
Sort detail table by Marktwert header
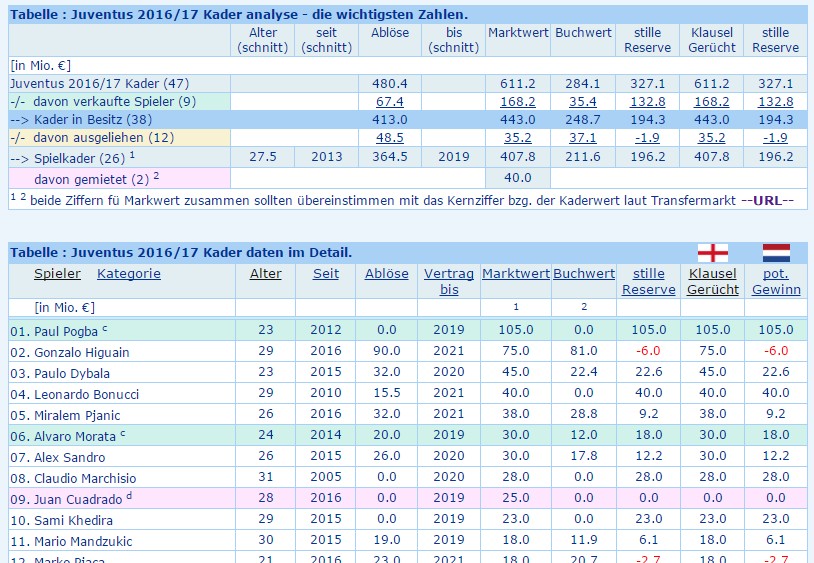click(515, 273)
